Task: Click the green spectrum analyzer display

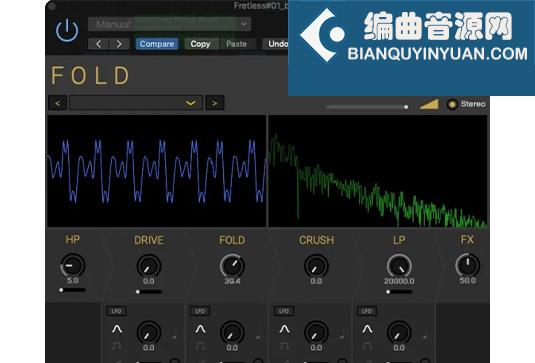Action: (378, 171)
